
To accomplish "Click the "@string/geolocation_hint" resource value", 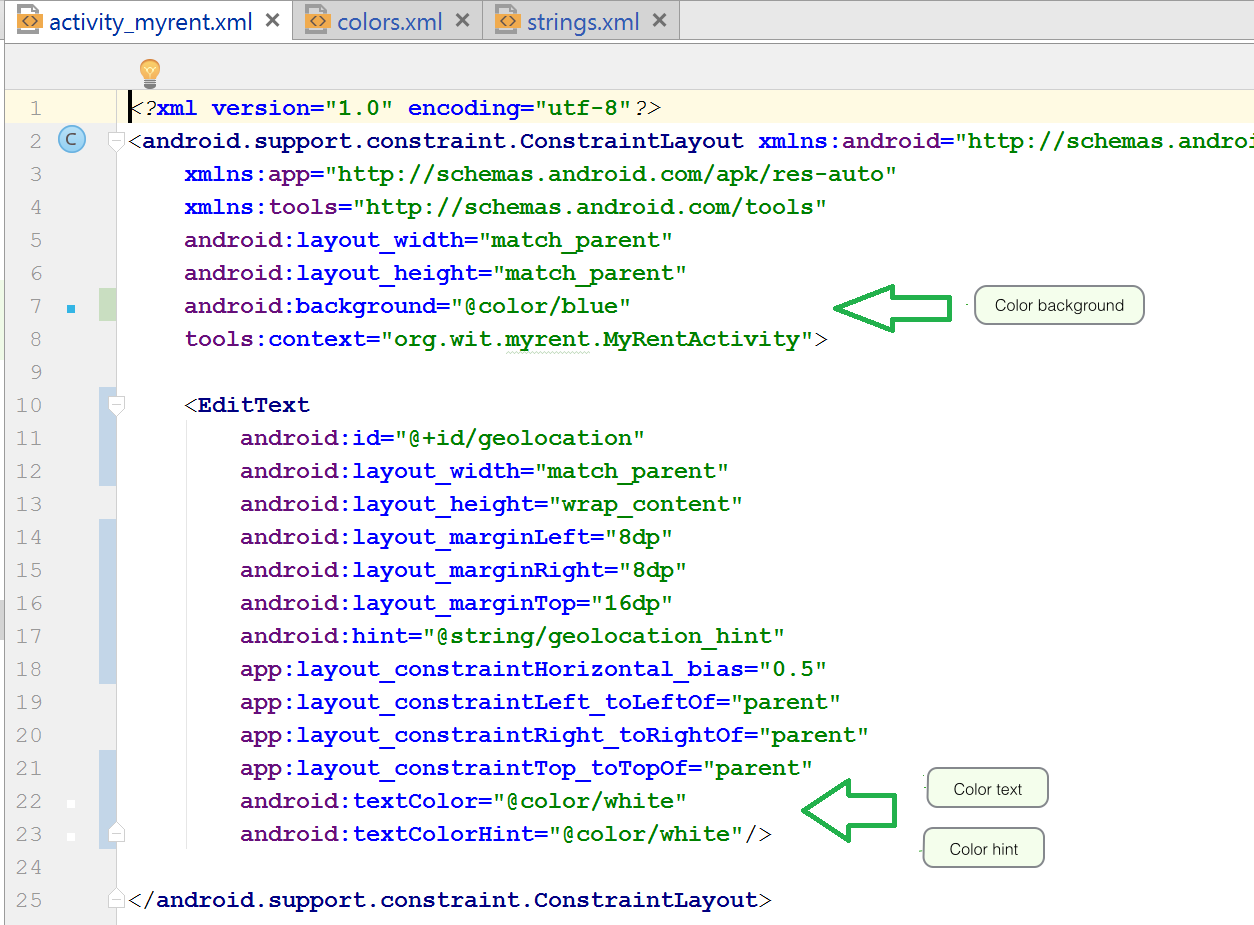I will tap(603, 636).
